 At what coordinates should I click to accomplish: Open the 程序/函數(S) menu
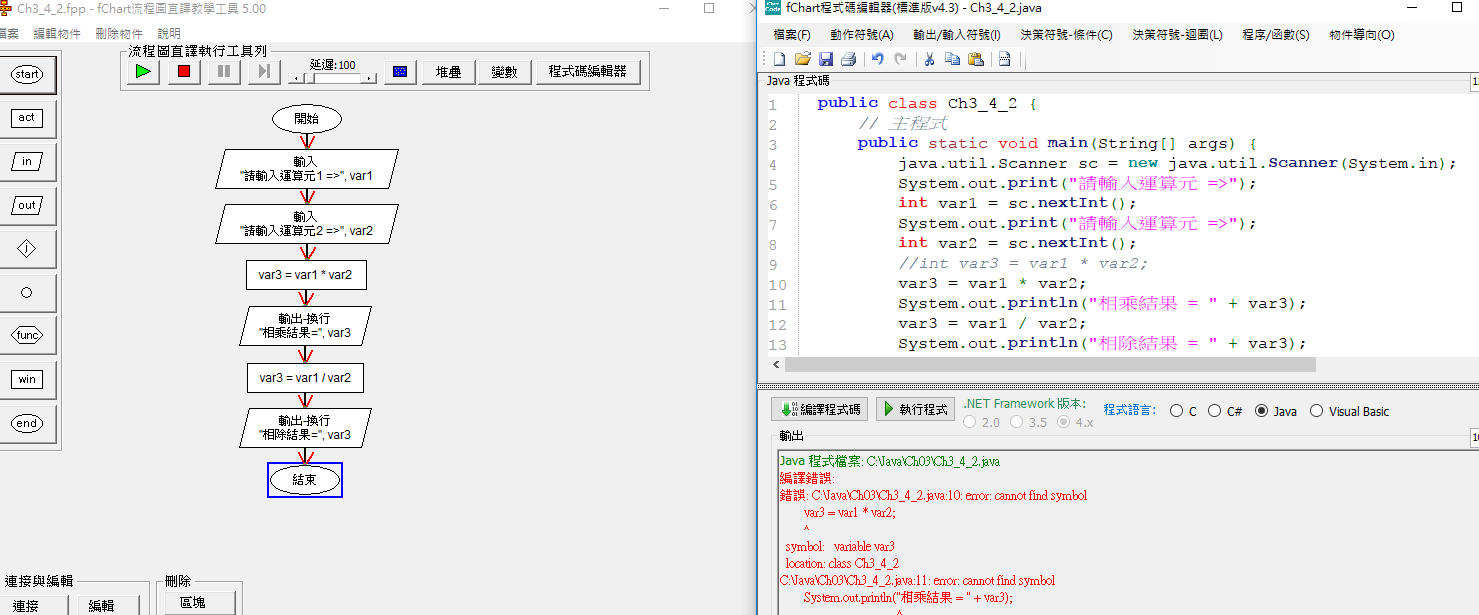click(x=1275, y=35)
